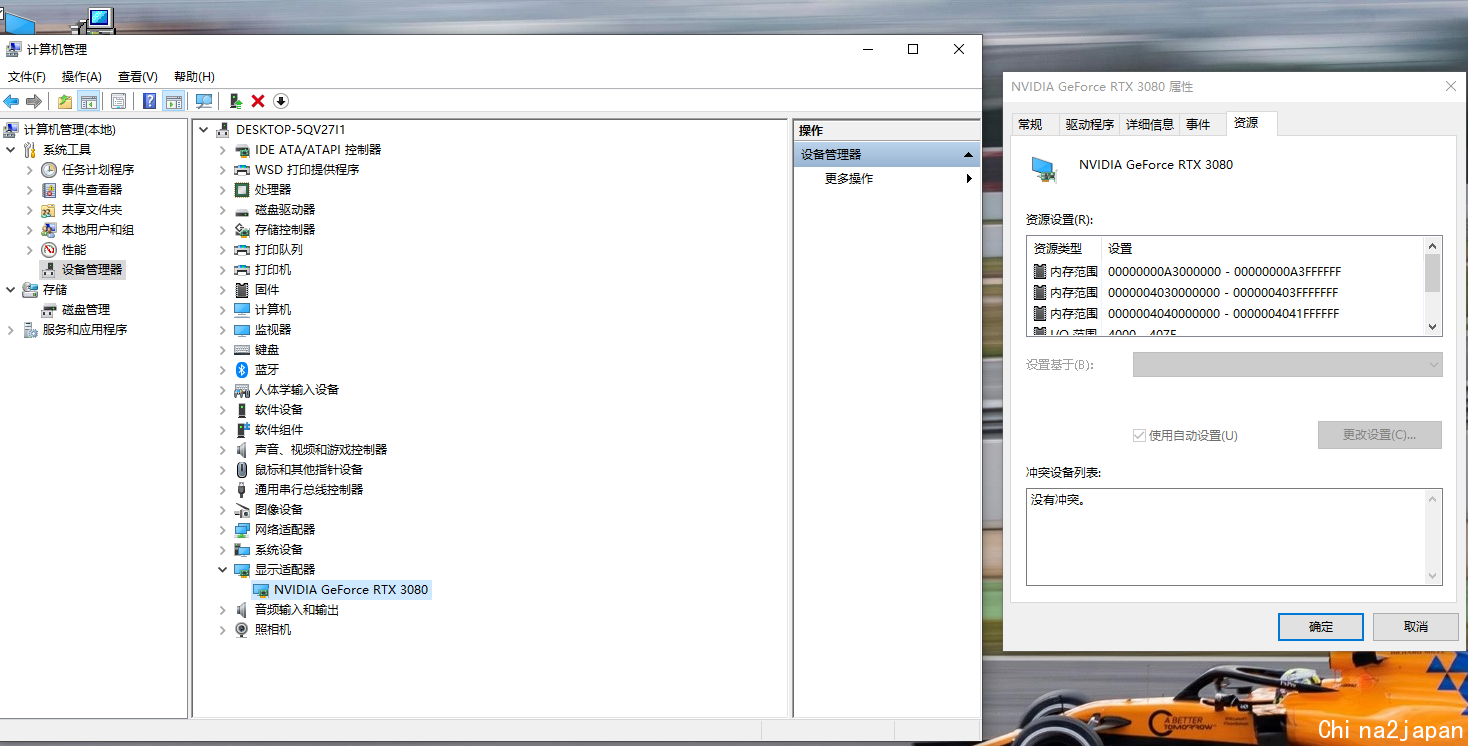Viewport: 1468px width, 746px height.
Task: Select the 蓝牙 device category
Action: (x=267, y=370)
